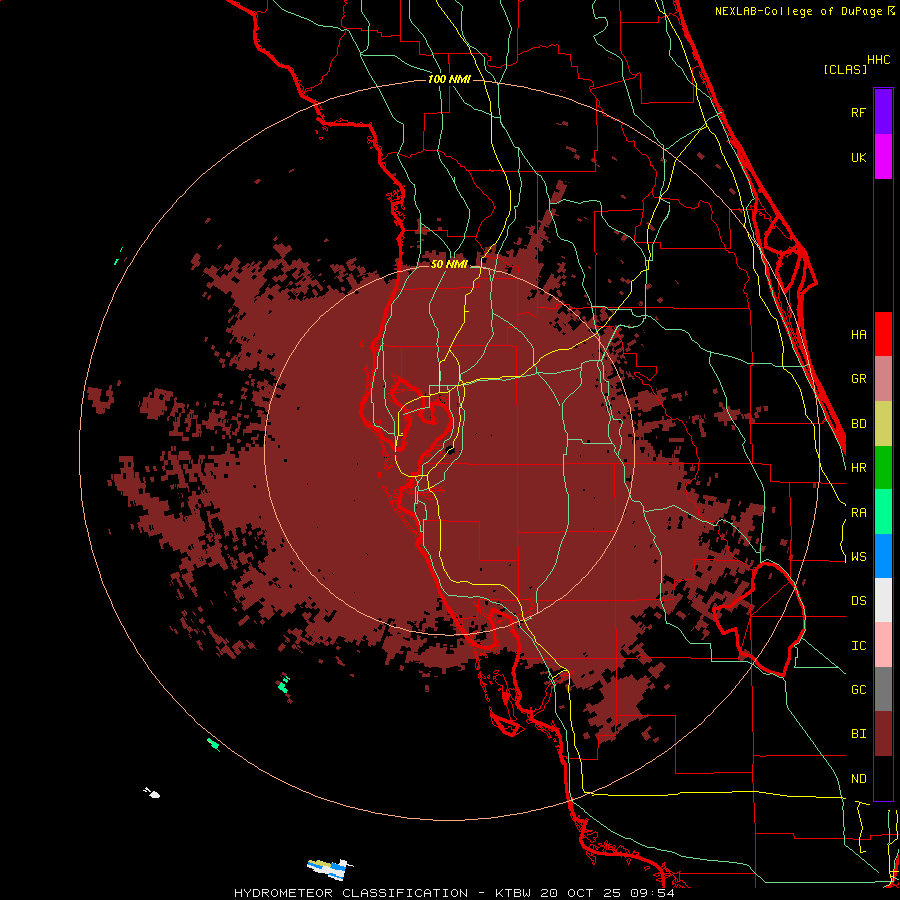900x900 pixels.
Task: Click the BD yellow legend swatch
Action: [883, 424]
